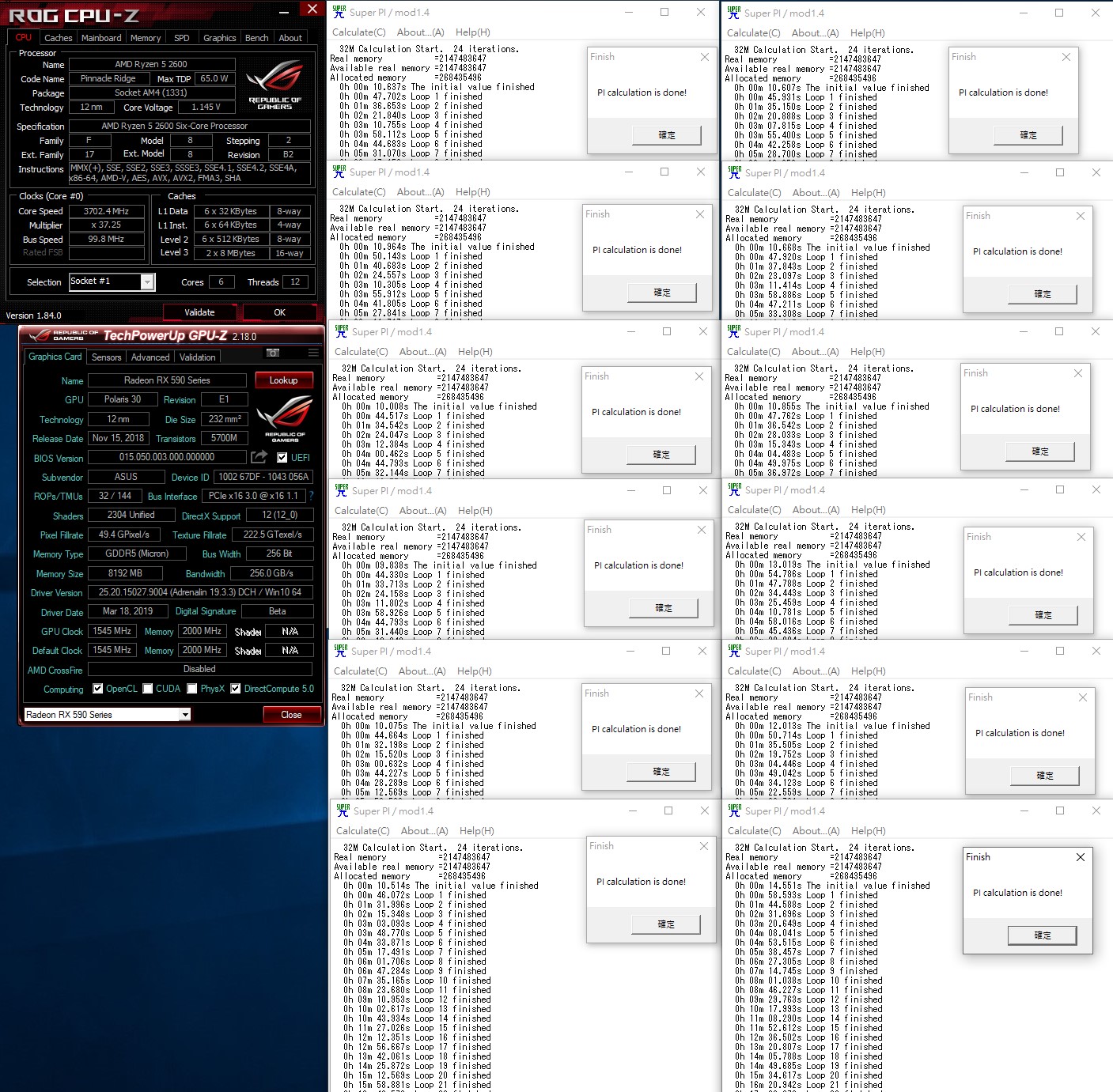Click the Close button in GPU-Z
Screen dimensions: 1113x1092
click(291, 715)
